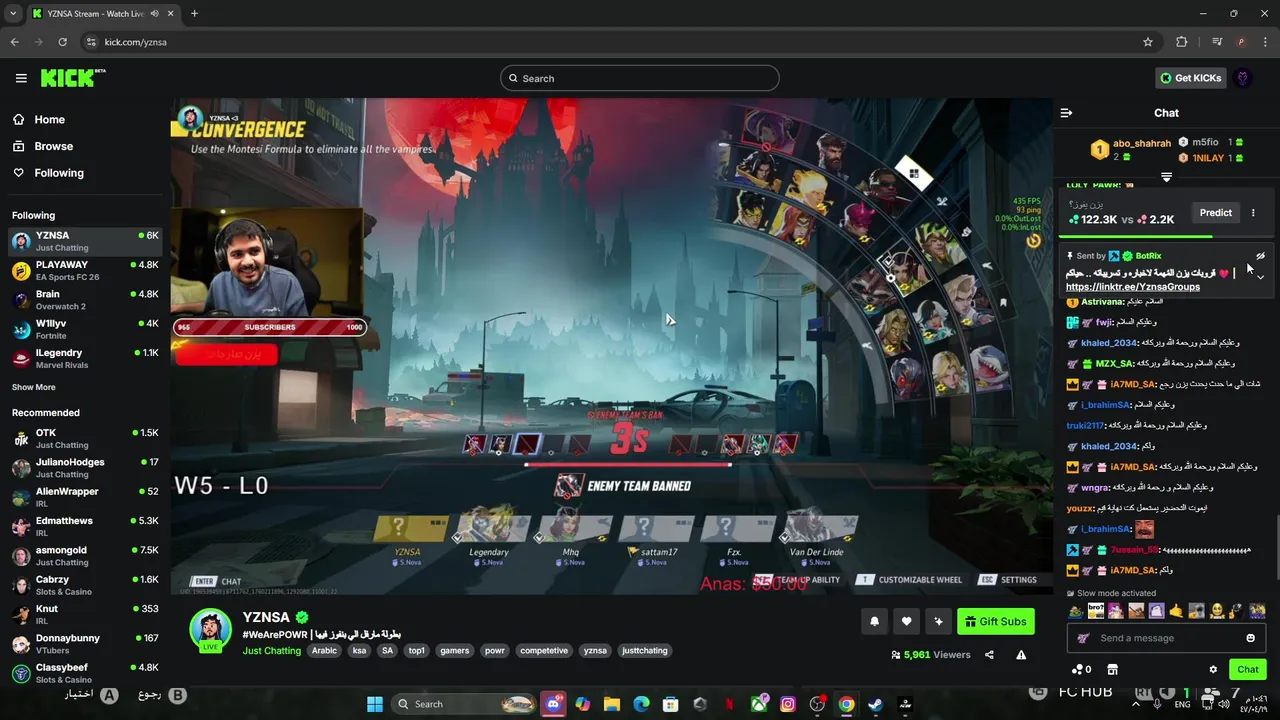Image resolution: width=1280 pixels, height=720 pixels.
Task: Click the KICK logo
Action: coord(72,78)
